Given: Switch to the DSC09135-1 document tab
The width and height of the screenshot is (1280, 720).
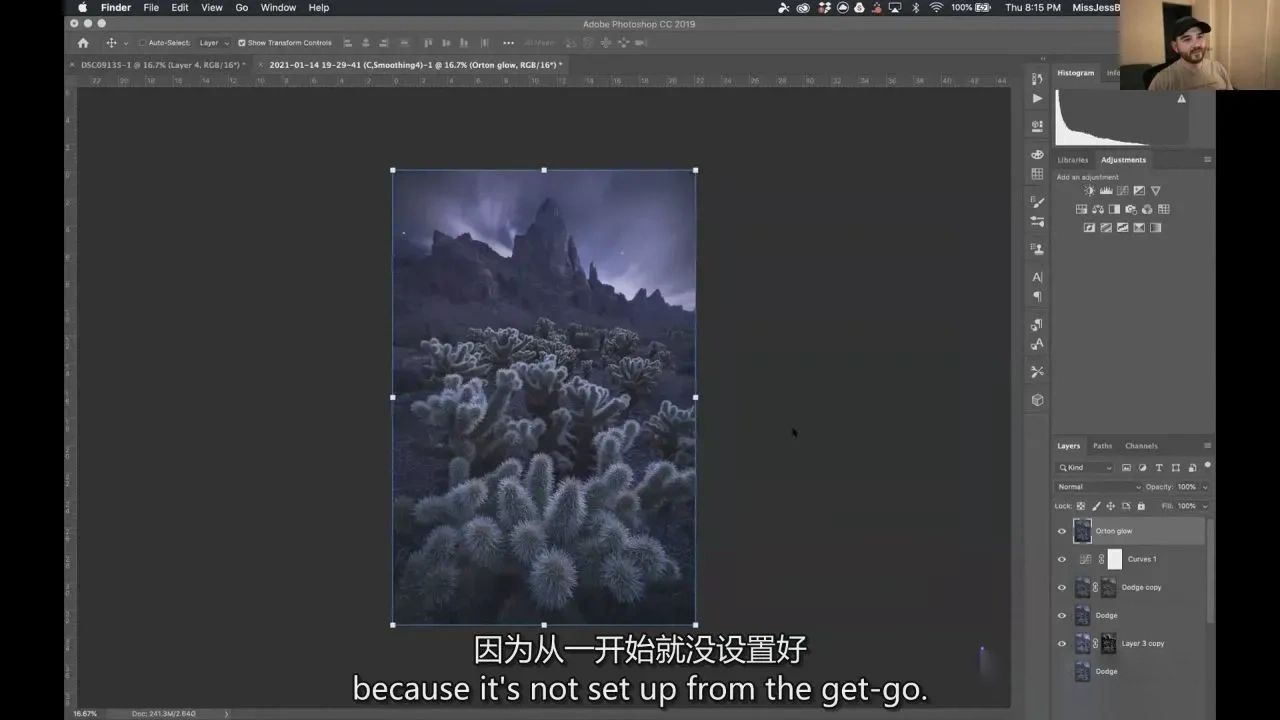Looking at the screenshot, I should [163, 65].
